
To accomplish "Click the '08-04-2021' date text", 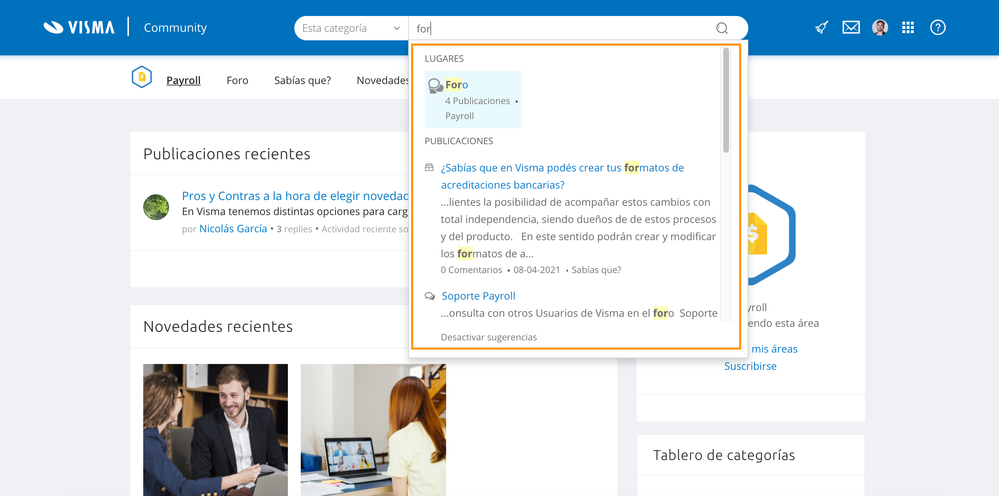I will click(537, 270).
